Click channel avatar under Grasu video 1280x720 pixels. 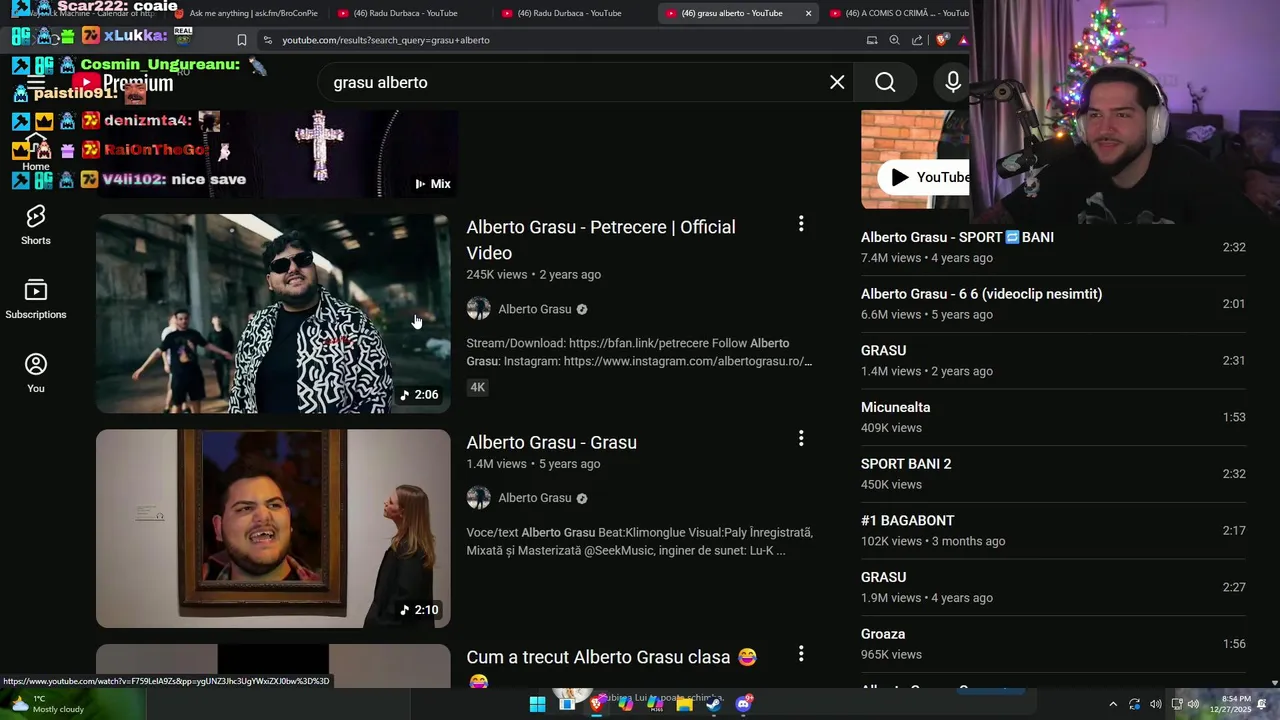pos(478,498)
